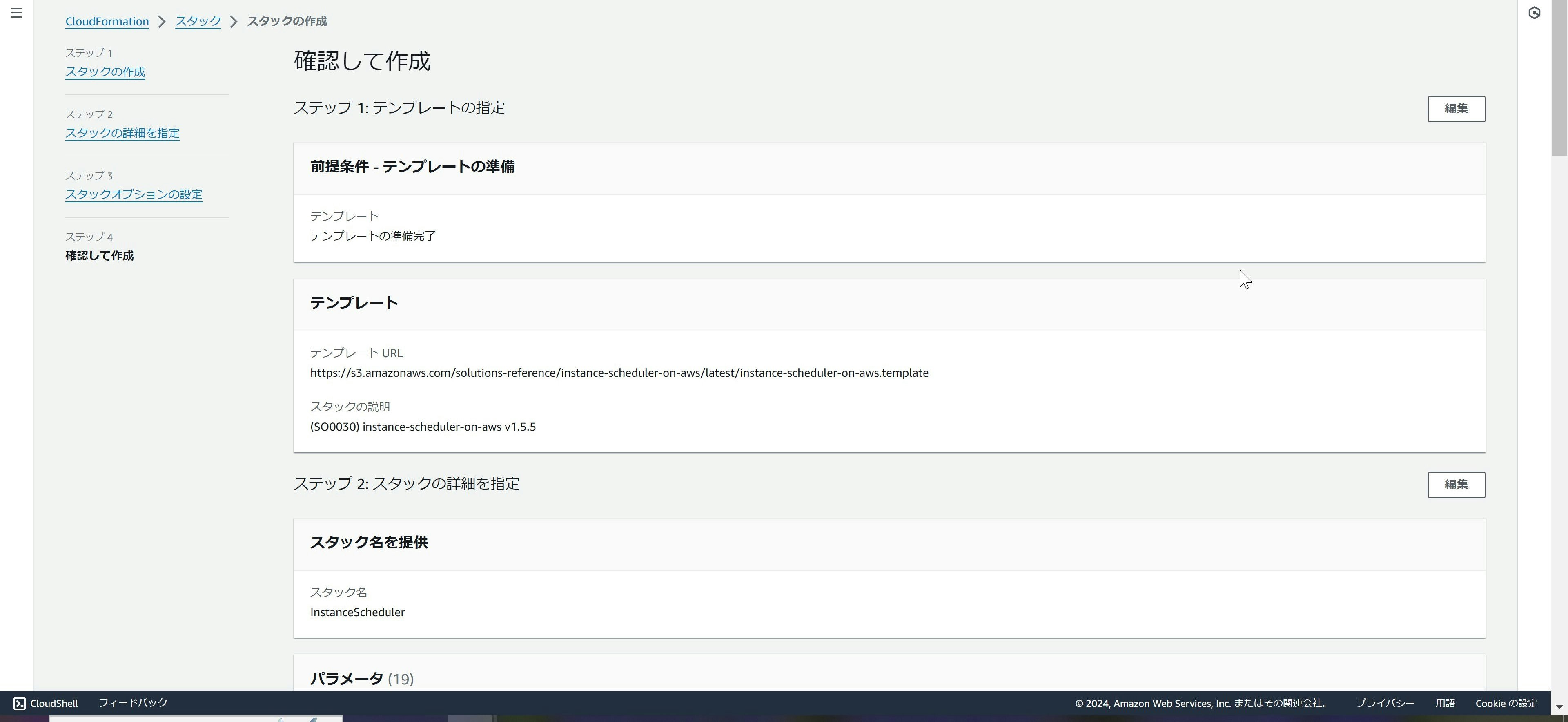
Task: Open フィードバック in the footer
Action: 133,702
